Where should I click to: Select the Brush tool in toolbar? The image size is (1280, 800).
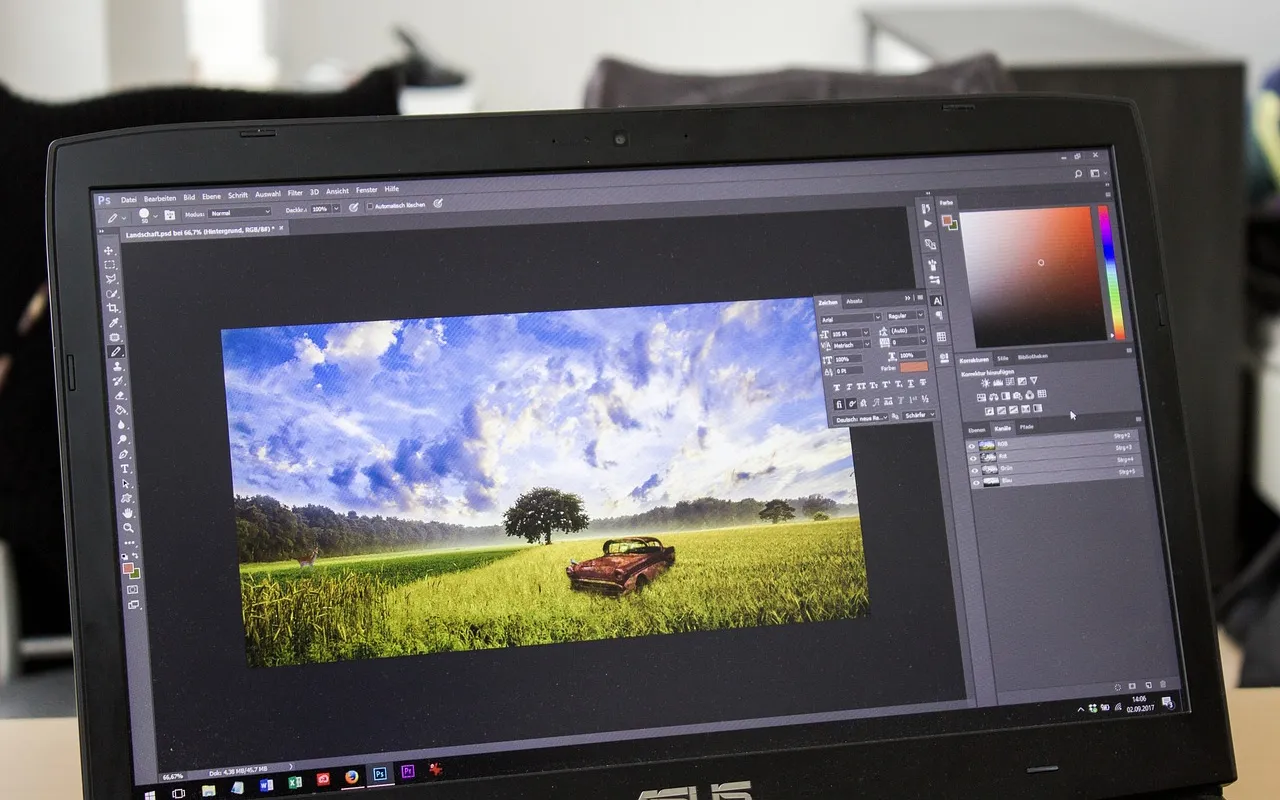pyautogui.click(x=116, y=352)
